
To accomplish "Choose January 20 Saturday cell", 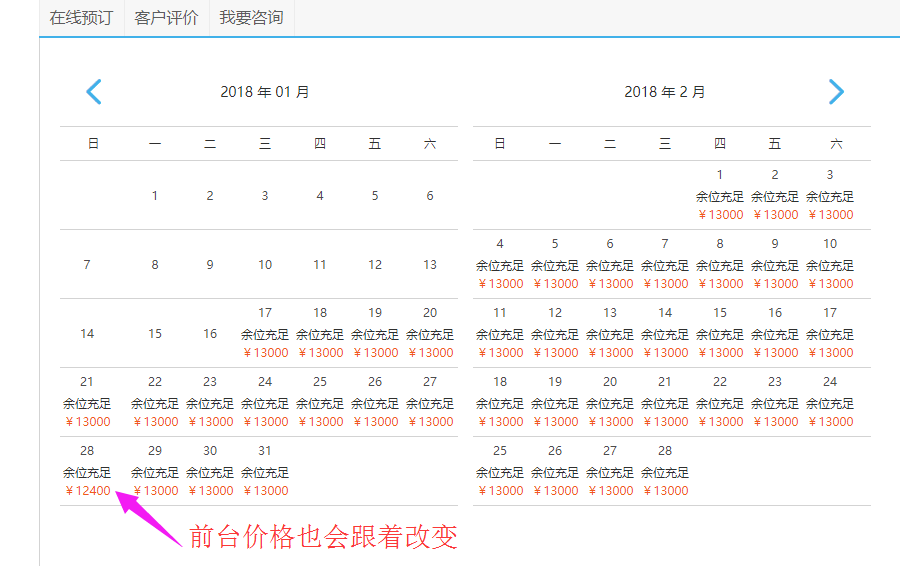I will [x=430, y=333].
